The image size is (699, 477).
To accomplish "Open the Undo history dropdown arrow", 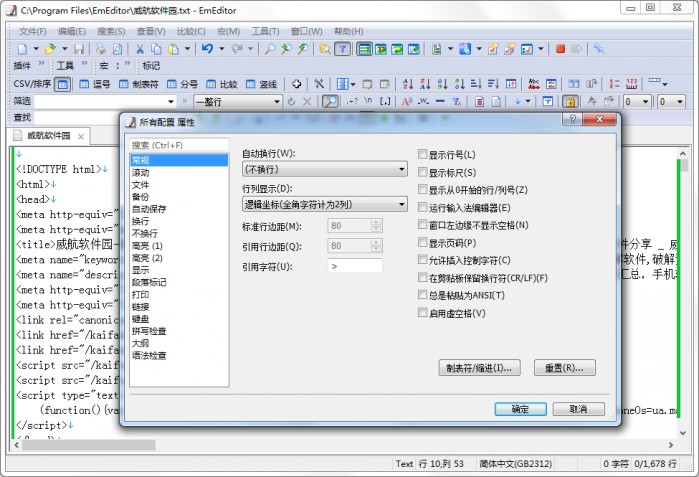I will [222, 49].
